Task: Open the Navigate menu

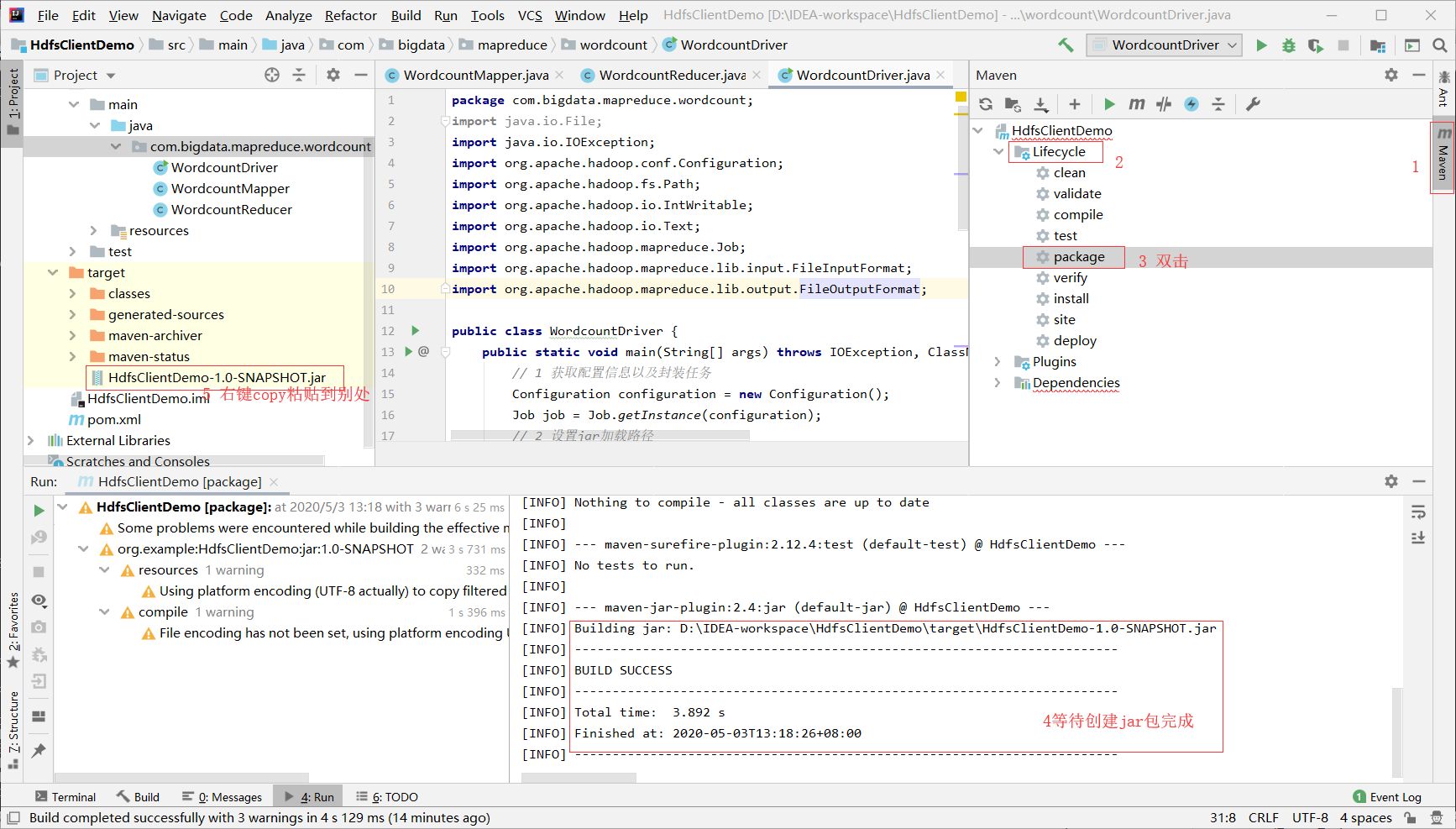Action: 178,15
